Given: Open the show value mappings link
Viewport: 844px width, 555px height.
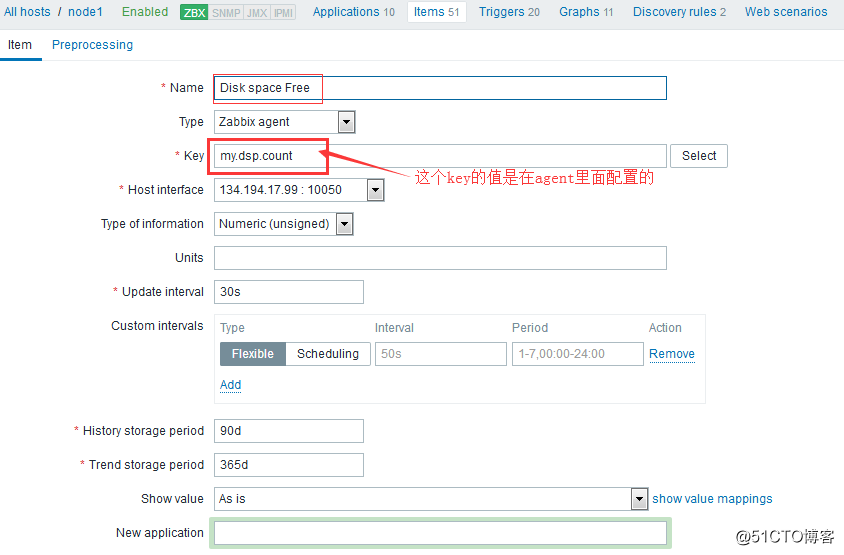Looking at the screenshot, I should (712, 499).
